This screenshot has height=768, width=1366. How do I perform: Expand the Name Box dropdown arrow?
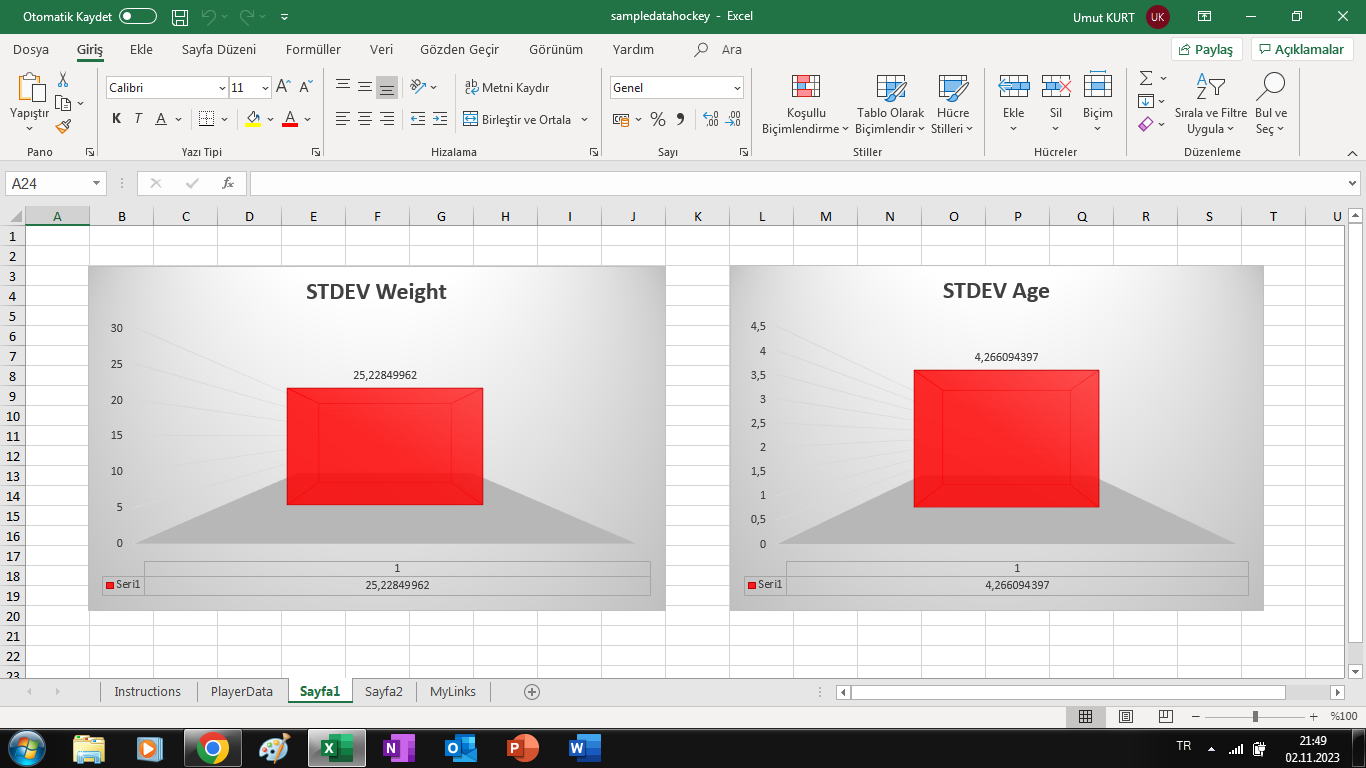[97, 184]
